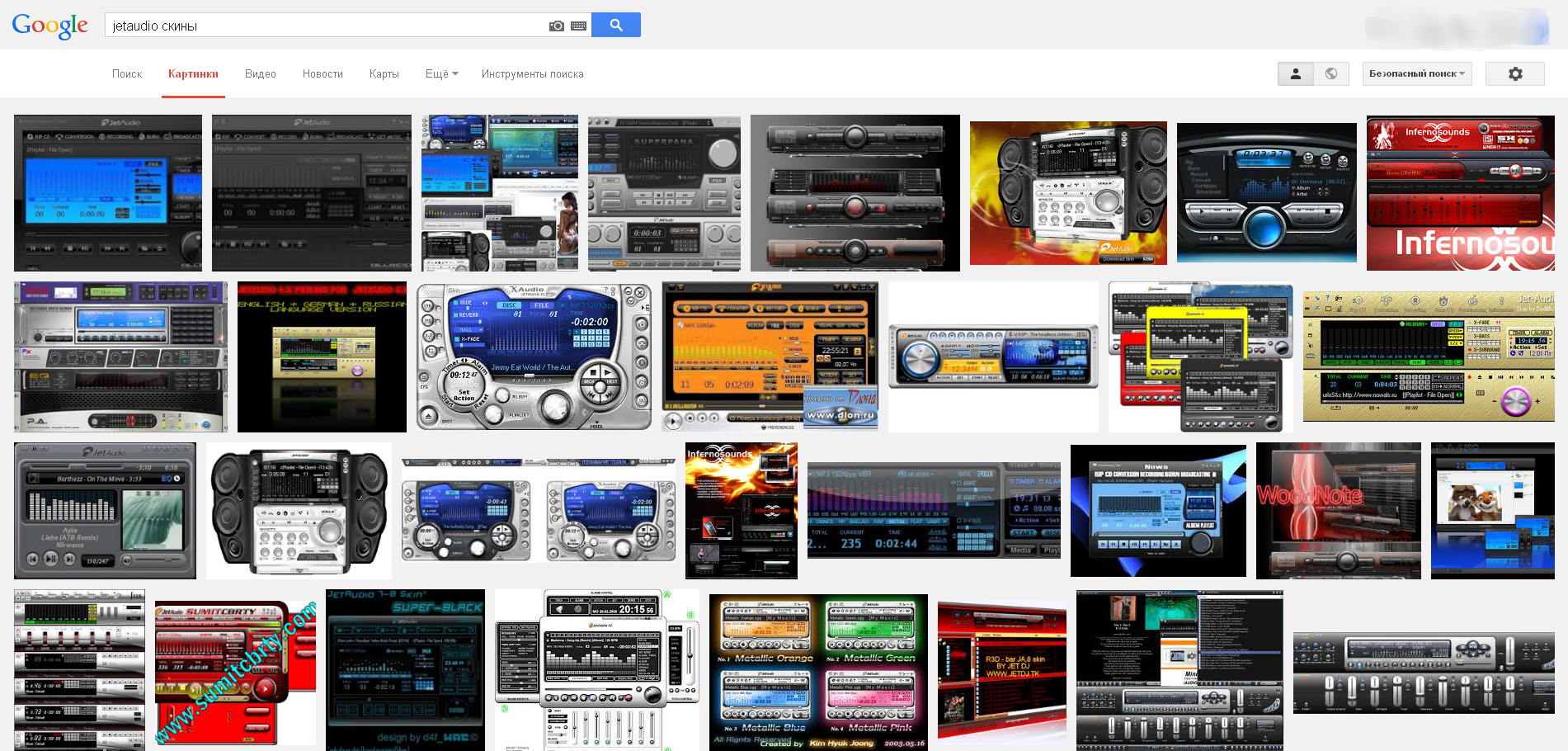
Task: Open the blue-display JetAudio skin thumbnail
Action: pos(108,193)
